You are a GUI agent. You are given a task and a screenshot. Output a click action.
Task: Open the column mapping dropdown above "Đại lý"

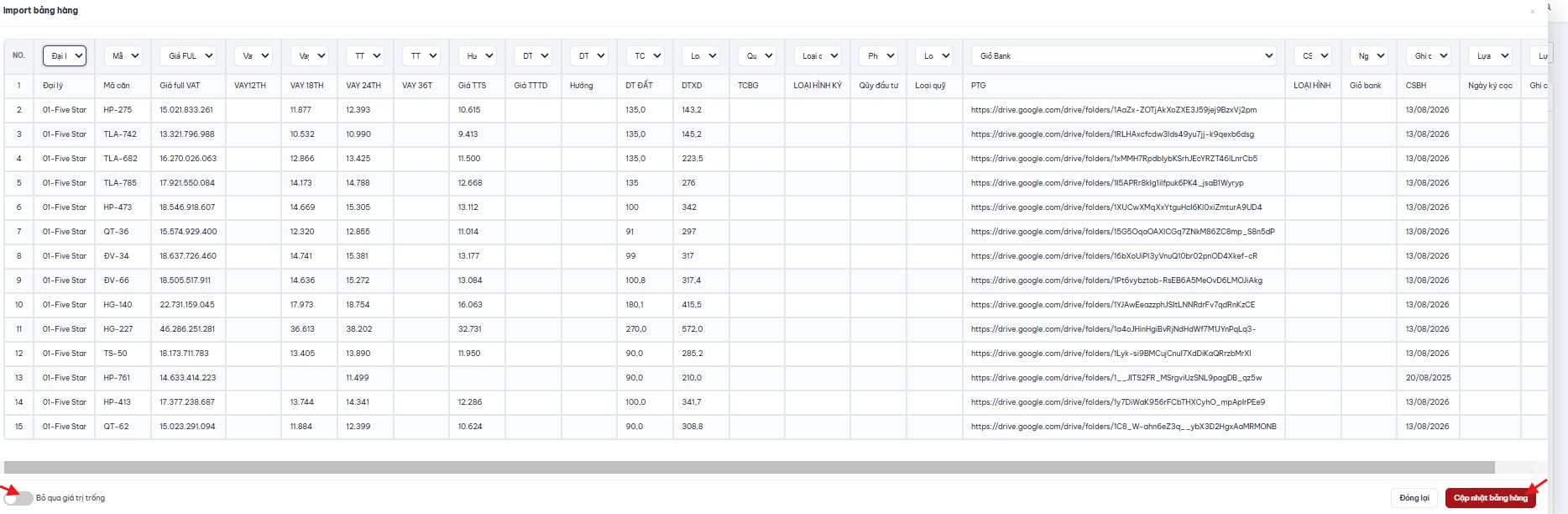65,55
